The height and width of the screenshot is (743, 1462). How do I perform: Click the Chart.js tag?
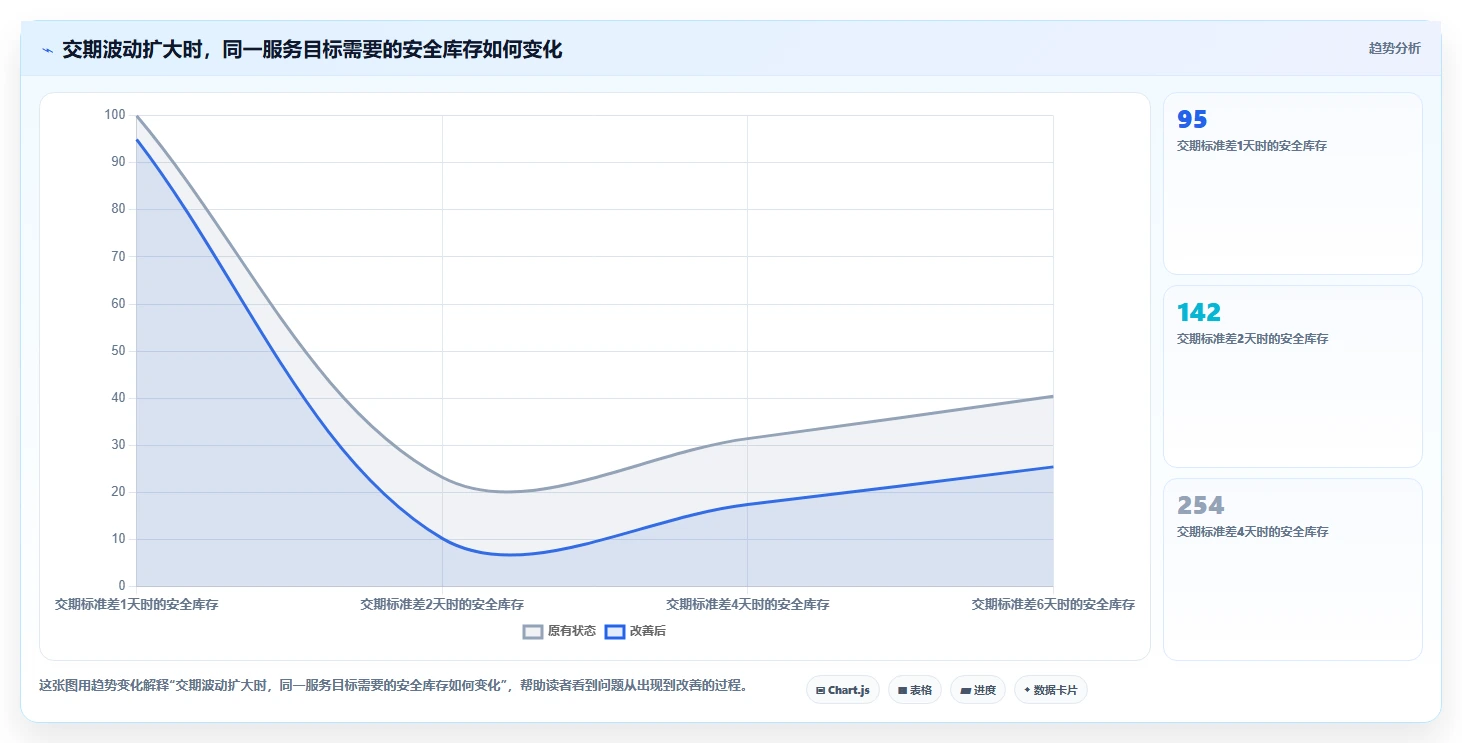pyautogui.click(x=843, y=690)
